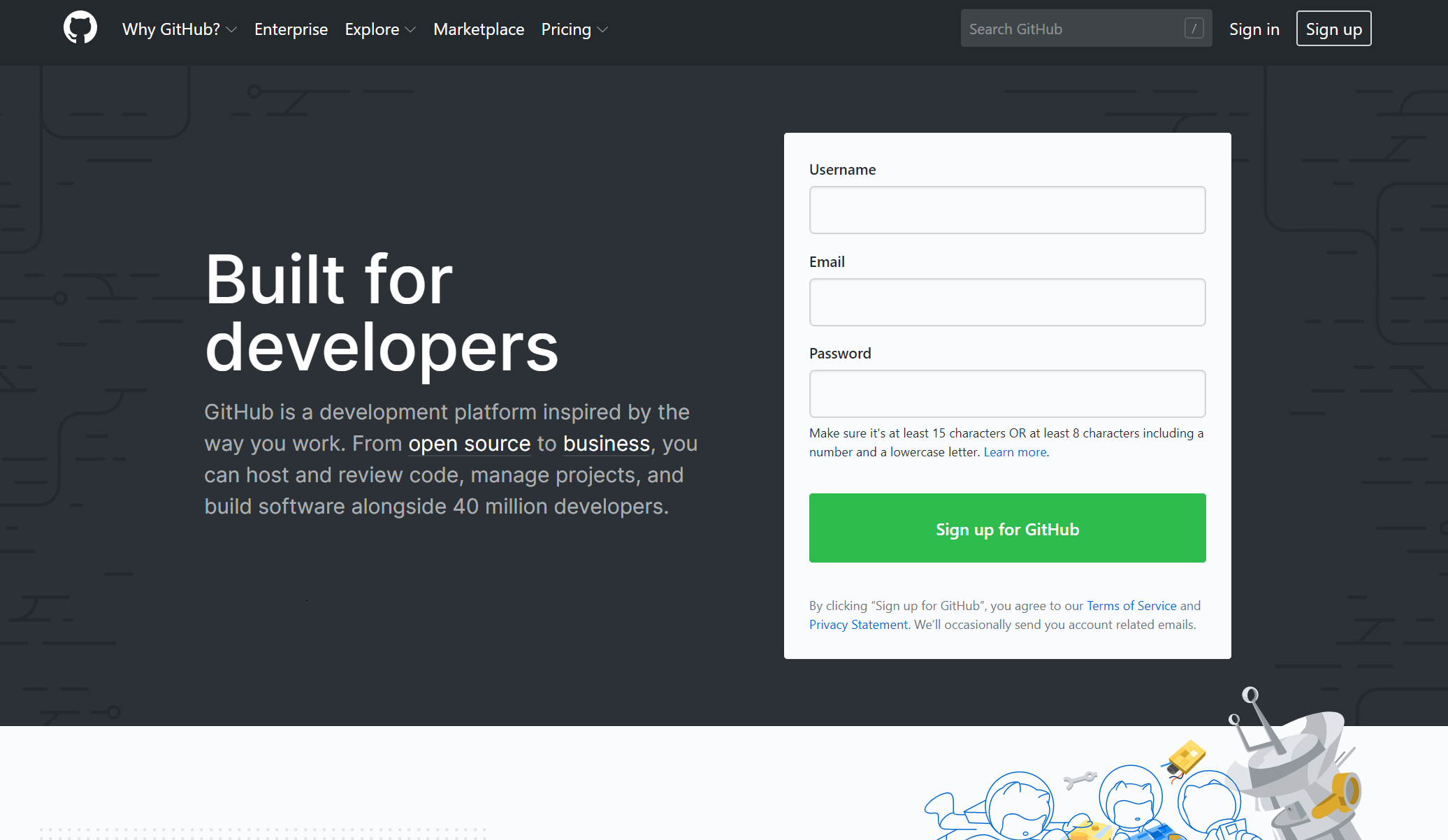This screenshot has width=1448, height=840.
Task: Click the Sign in link
Action: click(1254, 29)
